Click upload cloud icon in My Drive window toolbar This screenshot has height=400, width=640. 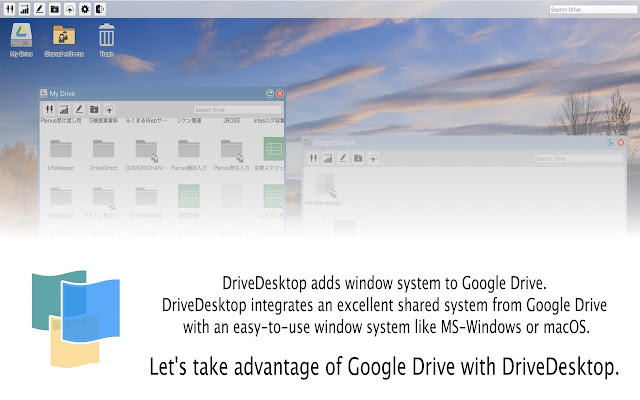(x=109, y=109)
